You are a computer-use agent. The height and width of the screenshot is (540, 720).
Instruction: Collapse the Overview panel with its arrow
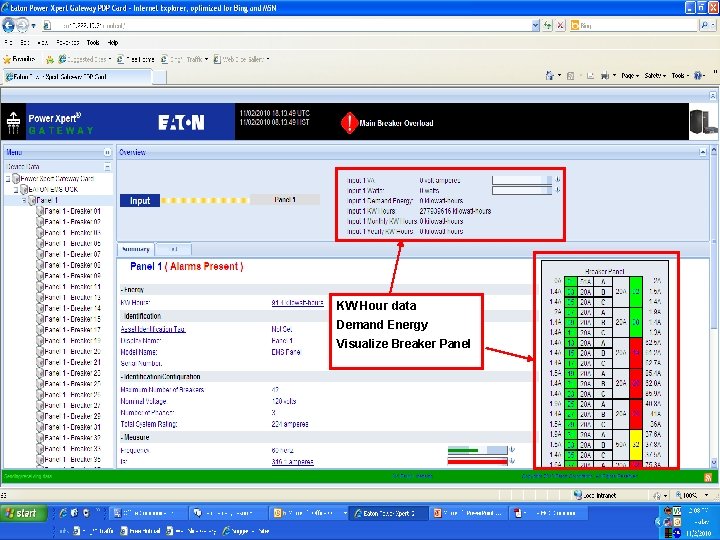click(703, 152)
